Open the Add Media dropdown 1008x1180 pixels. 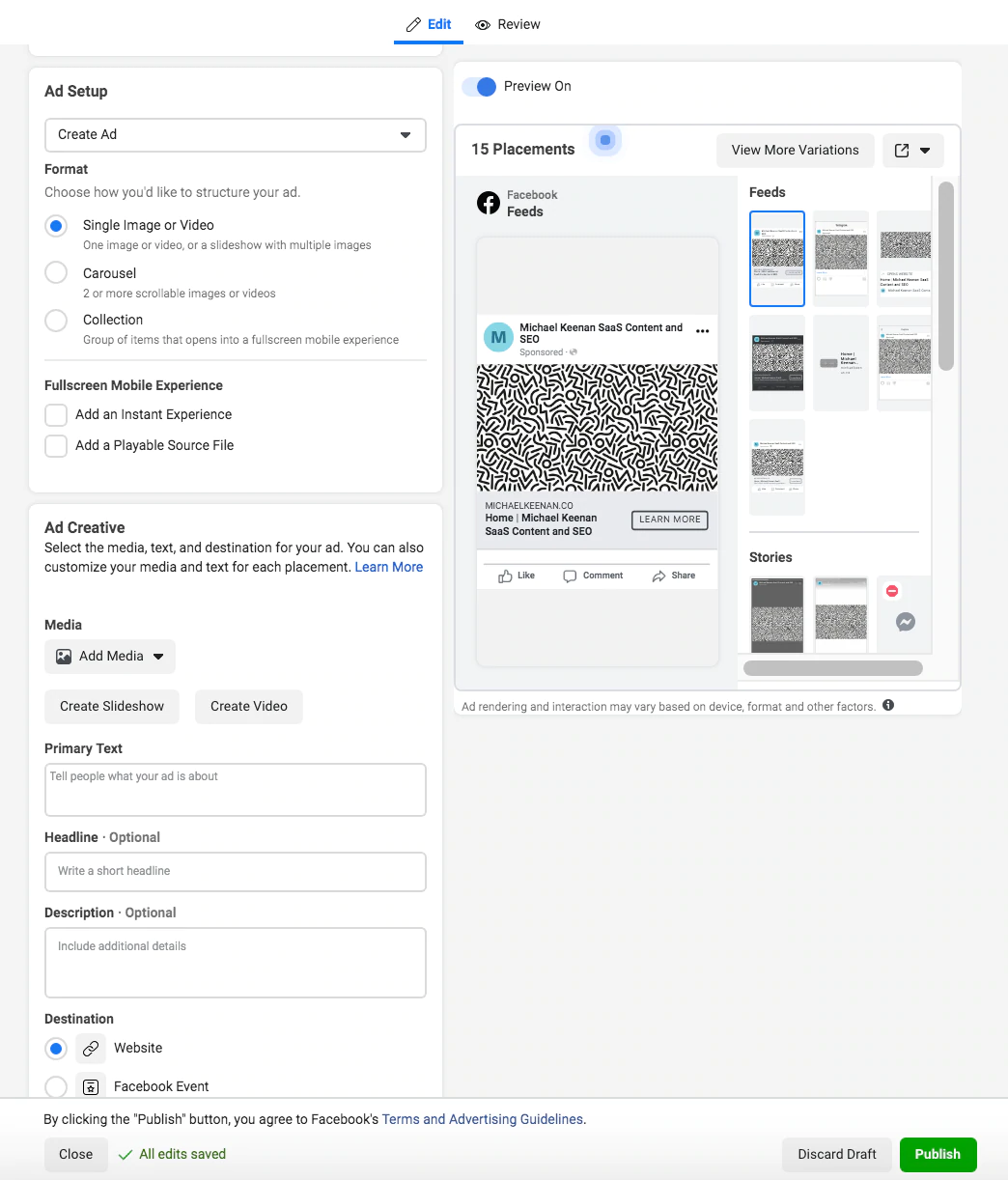pyautogui.click(x=110, y=657)
